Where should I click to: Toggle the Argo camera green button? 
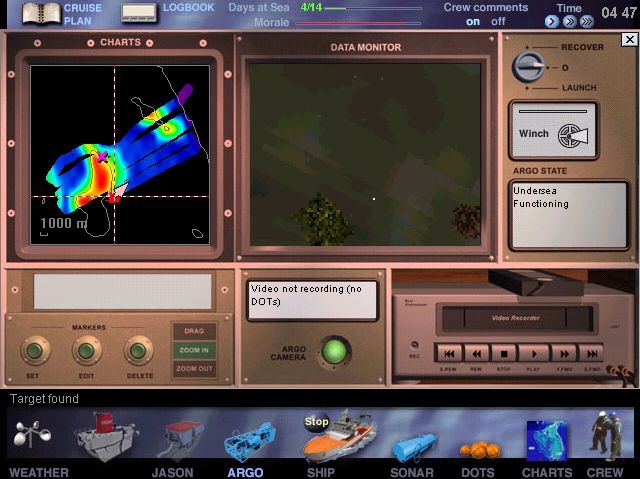click(x=331, y=351)
